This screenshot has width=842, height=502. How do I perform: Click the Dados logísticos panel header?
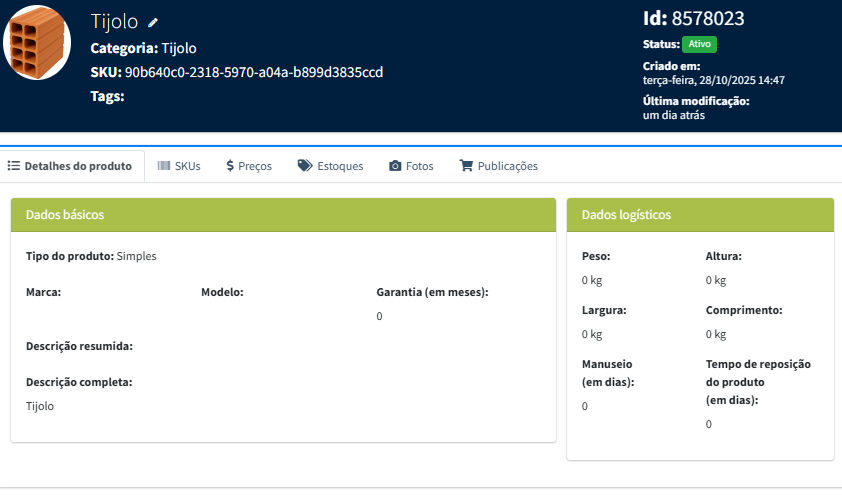point(700,215)
